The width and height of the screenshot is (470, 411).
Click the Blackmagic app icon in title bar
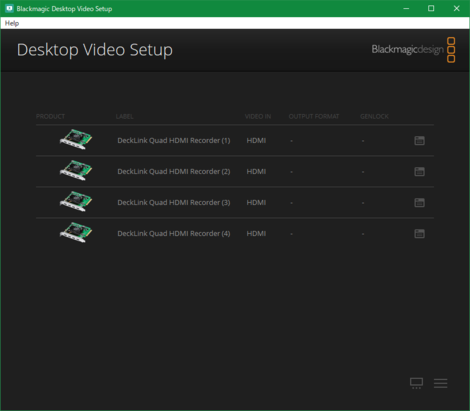[9, 8]
